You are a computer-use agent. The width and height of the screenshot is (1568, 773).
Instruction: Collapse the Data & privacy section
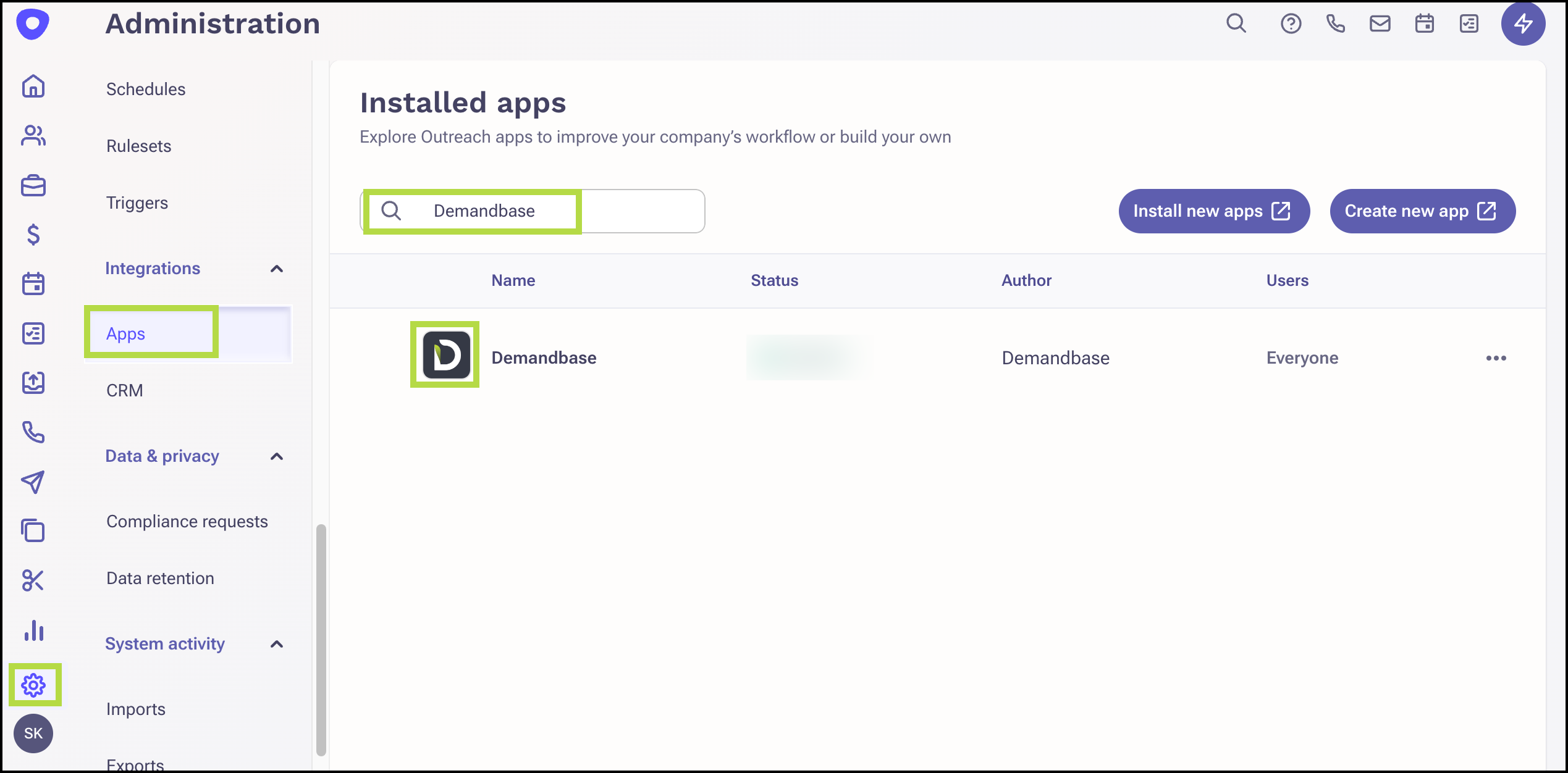pos(277,456)
